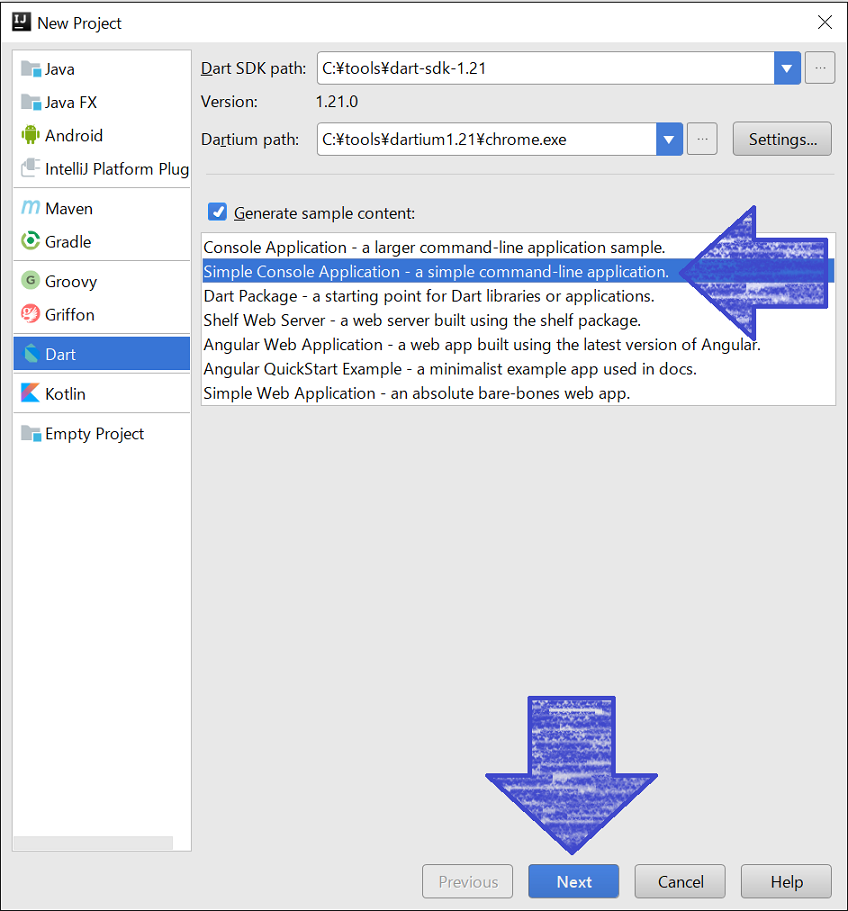Open the Dart SDK path dropdown
Image resolution: width=848 pixels, height=911 pixels.
click(787, 68)
